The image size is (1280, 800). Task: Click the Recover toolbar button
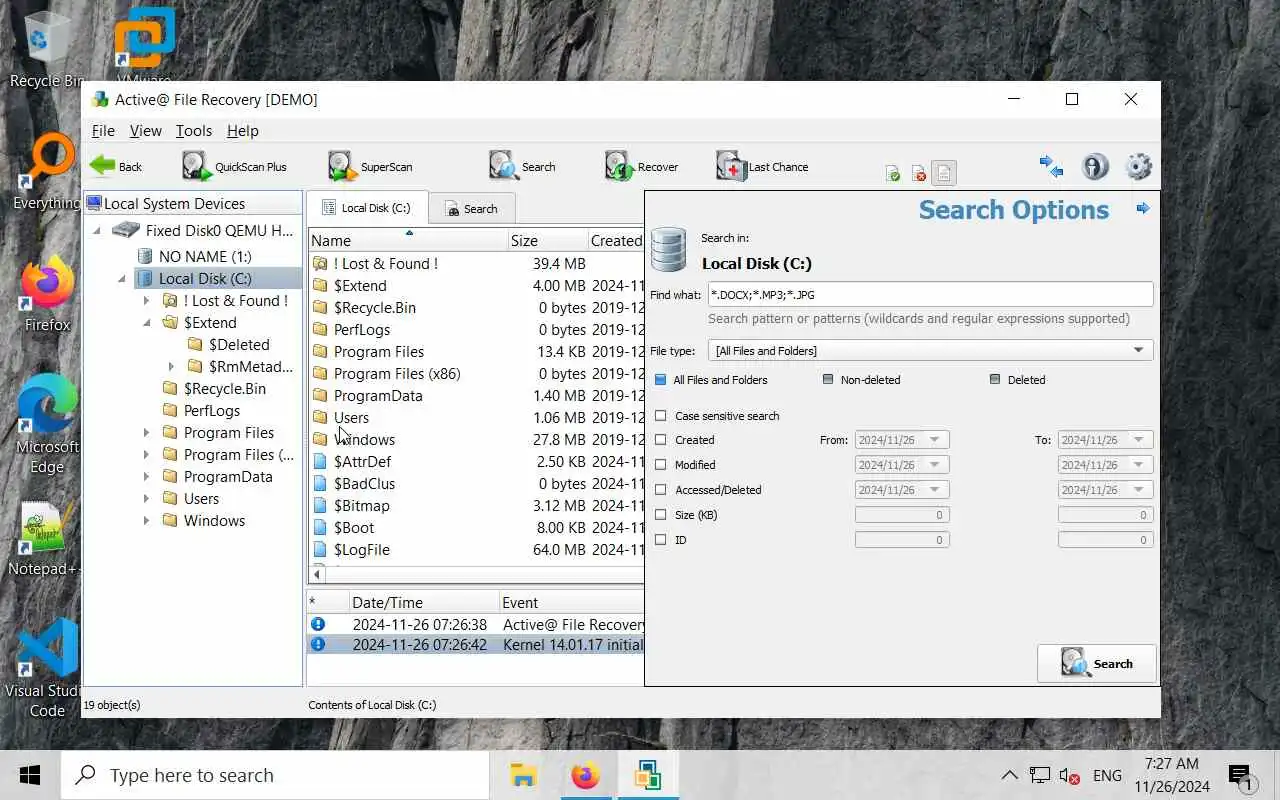(642, 166)
